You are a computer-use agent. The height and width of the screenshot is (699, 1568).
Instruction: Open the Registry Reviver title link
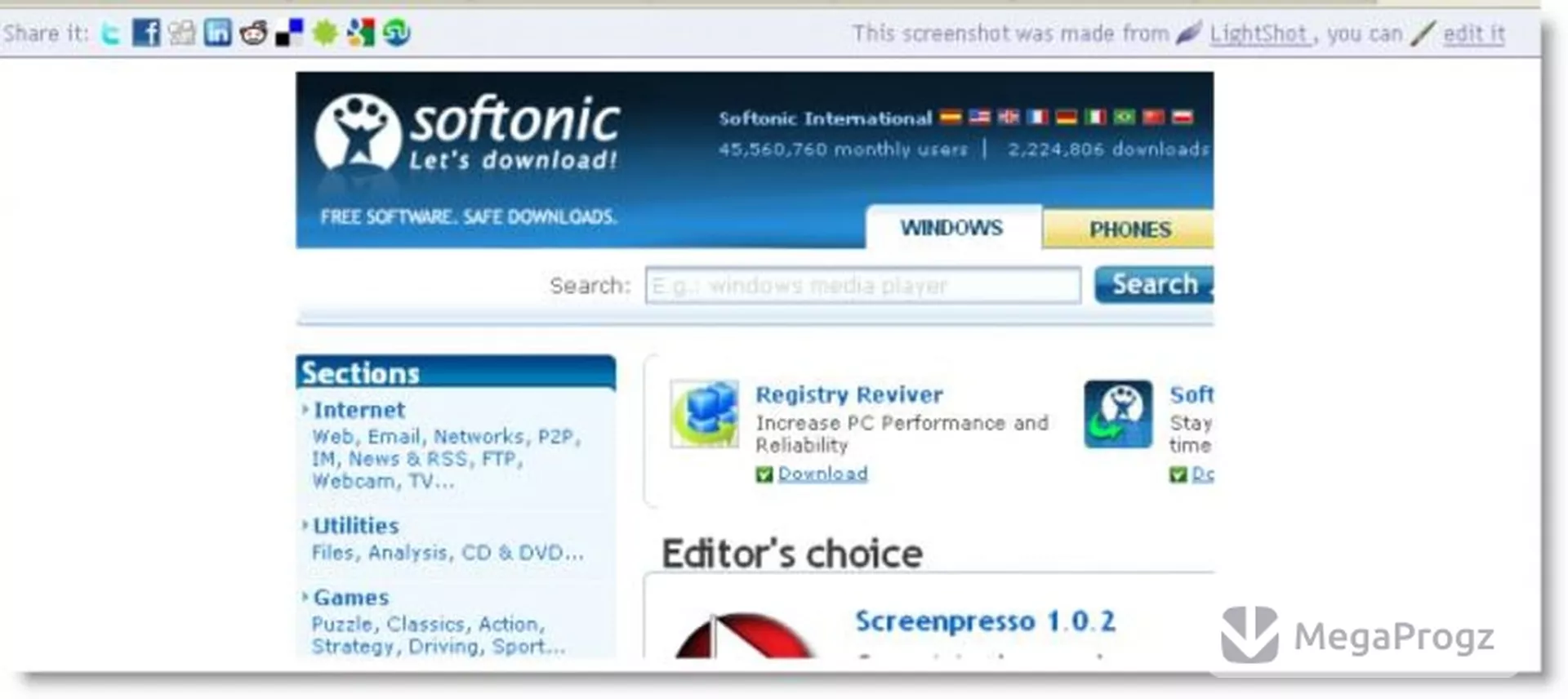[x=849, y=394]
